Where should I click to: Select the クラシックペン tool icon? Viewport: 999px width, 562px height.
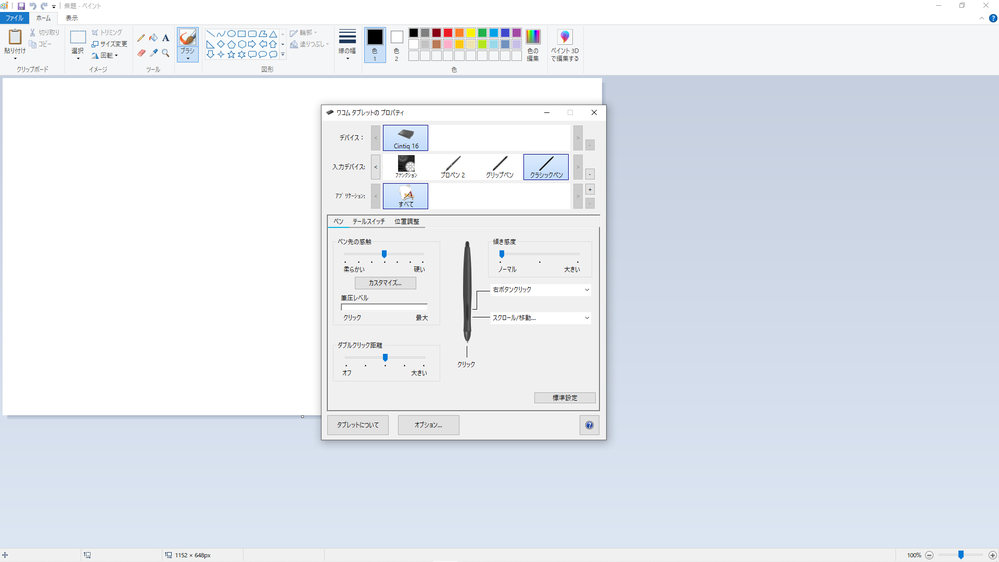(x=546, y=167)
